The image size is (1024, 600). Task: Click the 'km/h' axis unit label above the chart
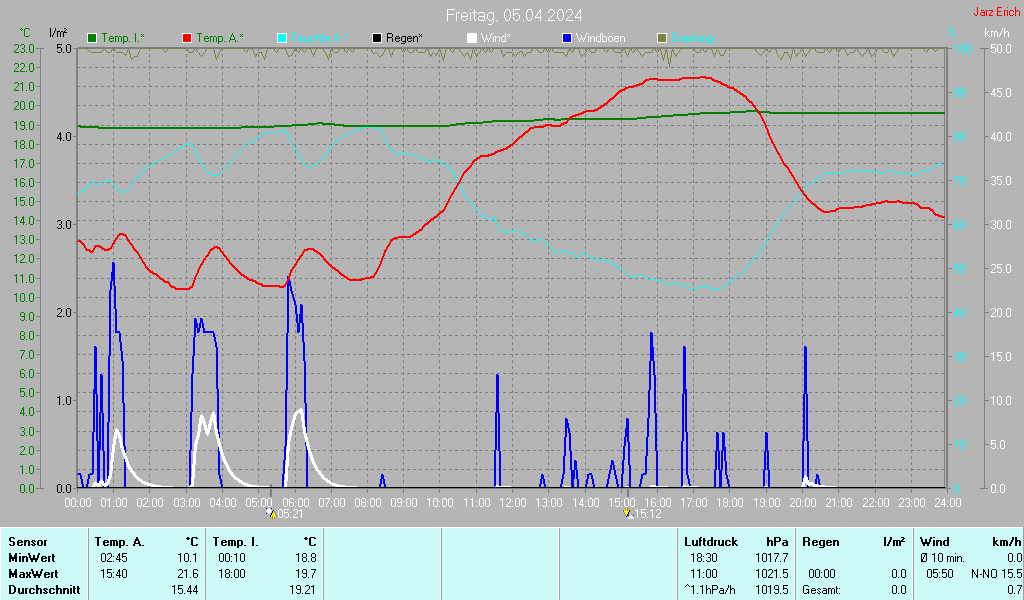click(997, 33)
